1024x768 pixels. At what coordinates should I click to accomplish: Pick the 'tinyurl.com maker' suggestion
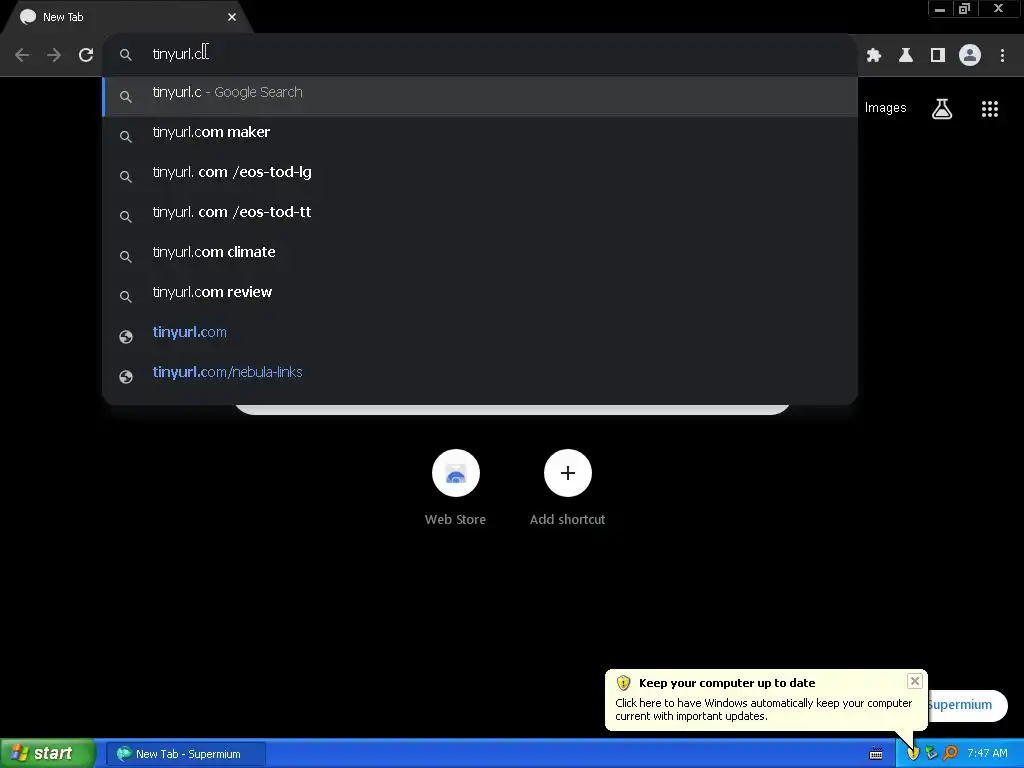click(480, 136)
